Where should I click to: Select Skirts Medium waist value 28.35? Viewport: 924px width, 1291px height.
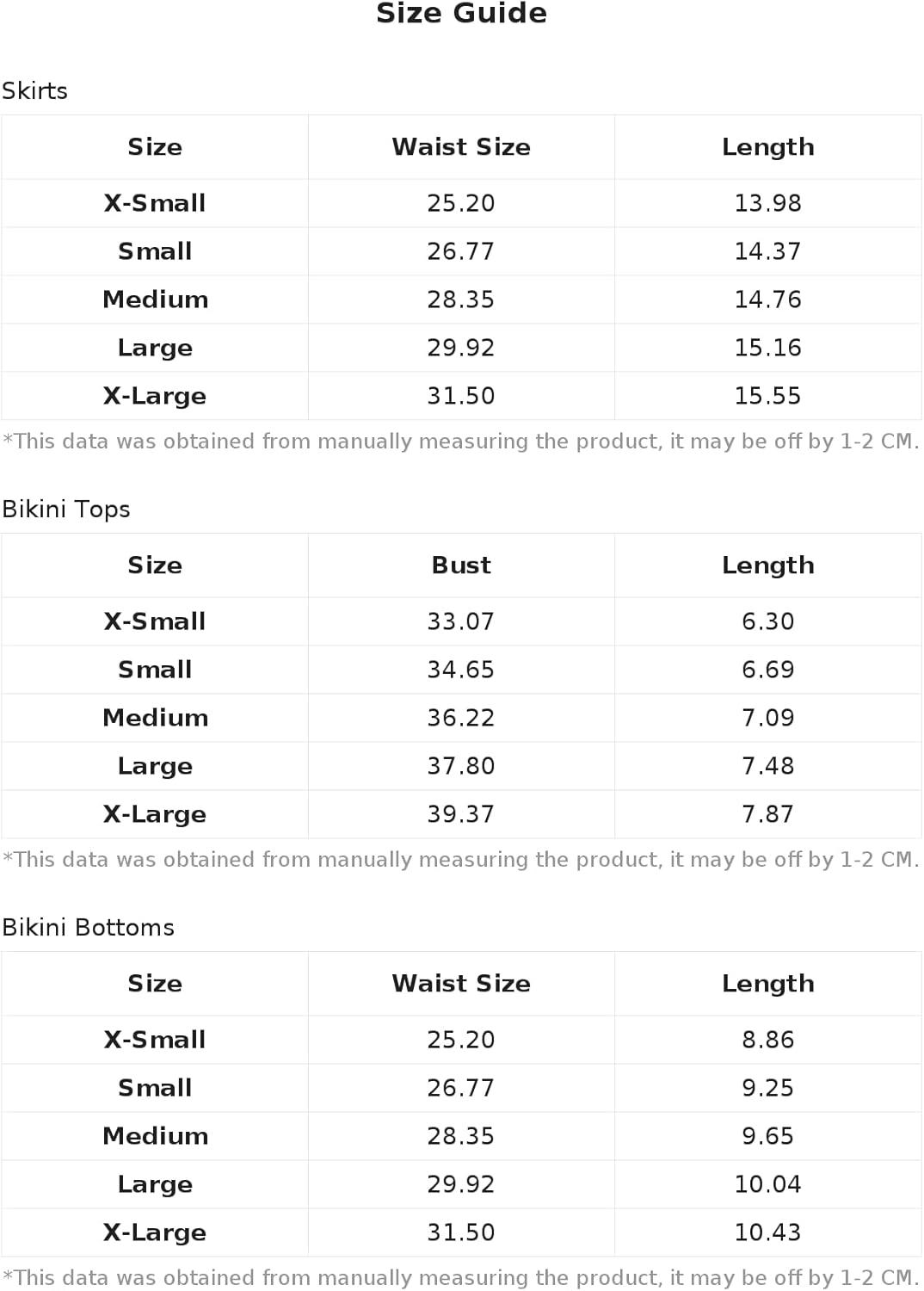click(461, 300)
